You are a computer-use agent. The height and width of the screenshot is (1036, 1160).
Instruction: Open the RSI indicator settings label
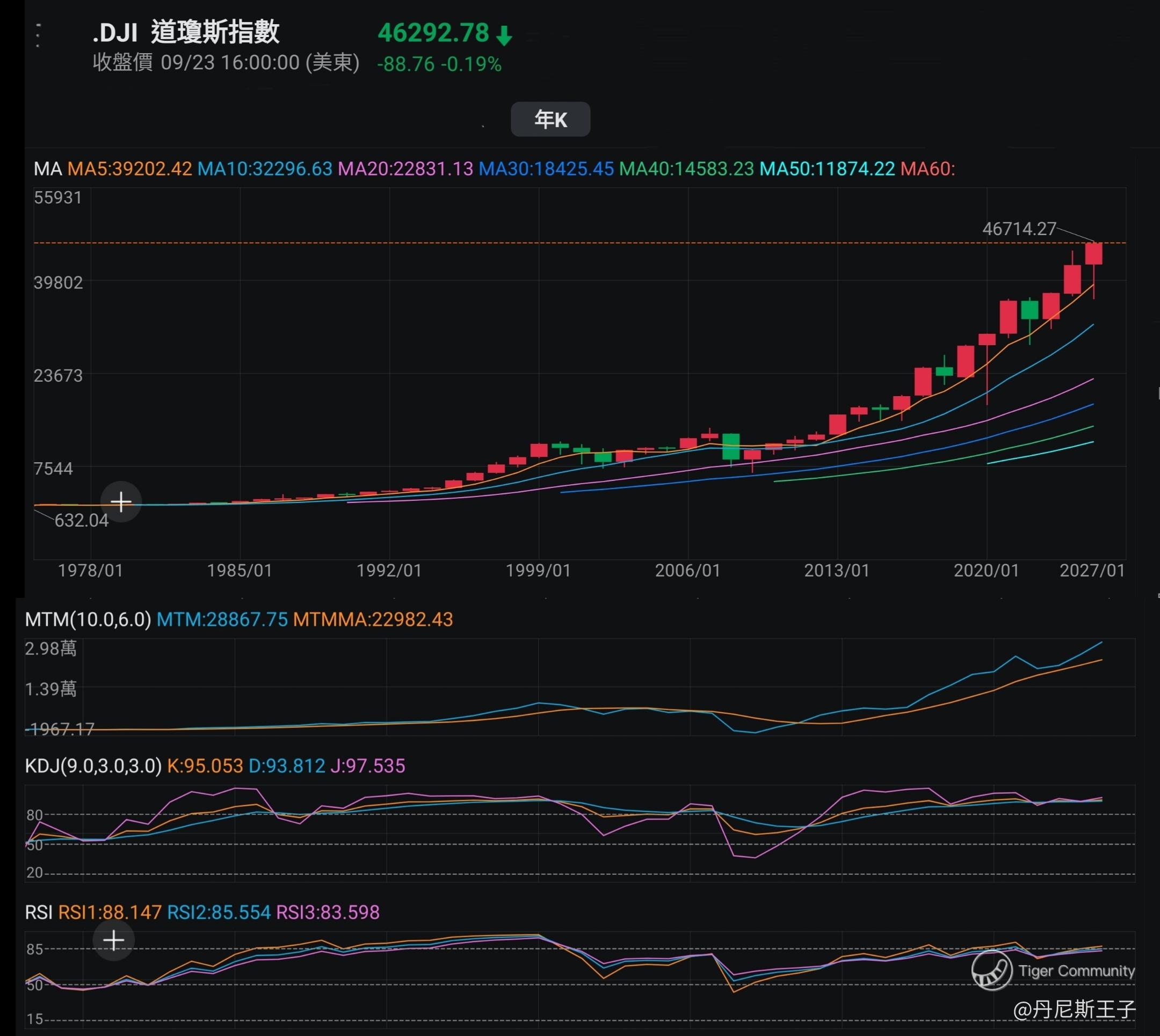coord(38,913)
